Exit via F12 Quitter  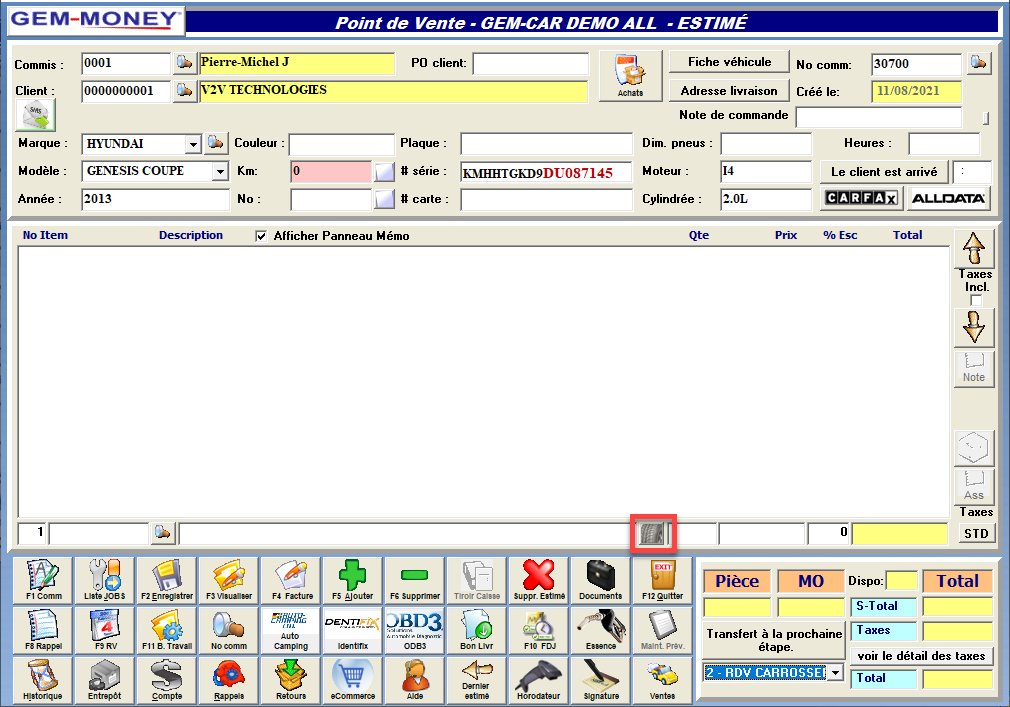(x=662, y=580)
